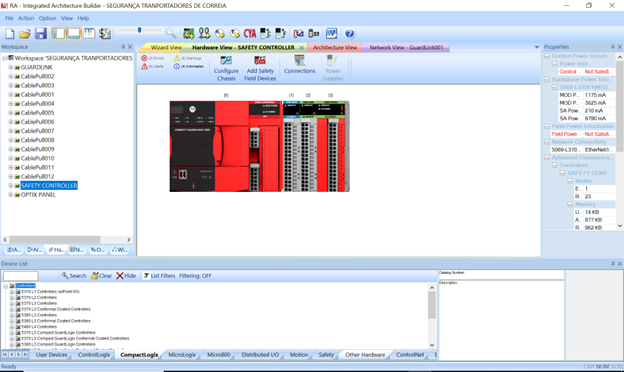Click the Search button in Device List
Viewport: 624px width, 372px height.
click(74, 276)
